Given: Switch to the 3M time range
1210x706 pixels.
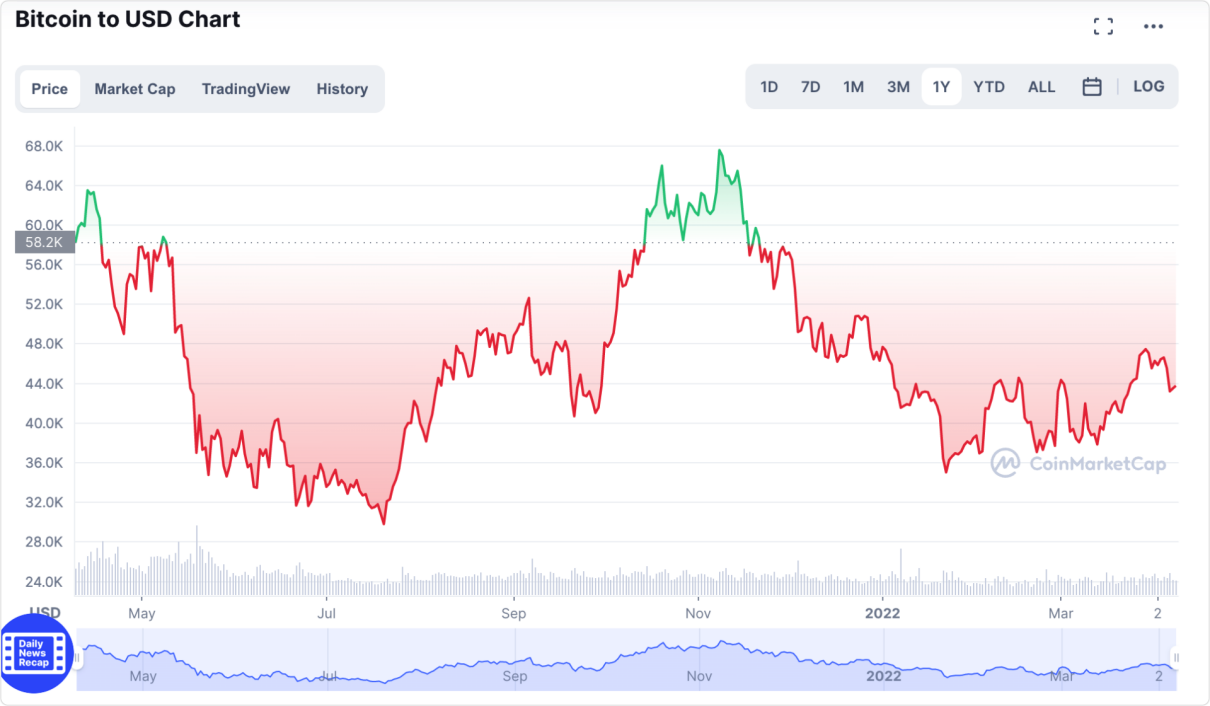Looking at the screenshot, I should [x=898, y=87].
